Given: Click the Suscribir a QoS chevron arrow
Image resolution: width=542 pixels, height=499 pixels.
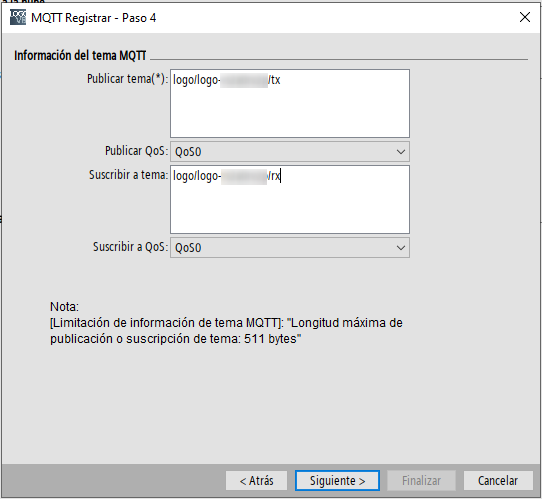Looking at the screenshot, I should pos(401,248).
